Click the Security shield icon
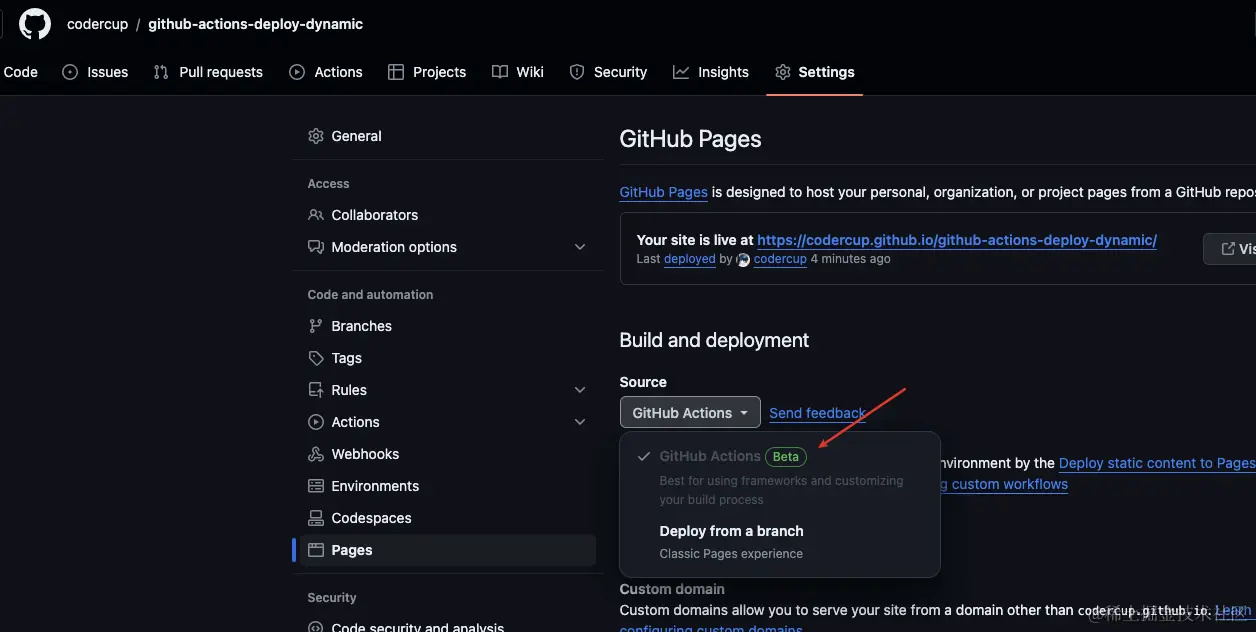The height and width of the screenshot is (632, 1256). tap(577, 72)
